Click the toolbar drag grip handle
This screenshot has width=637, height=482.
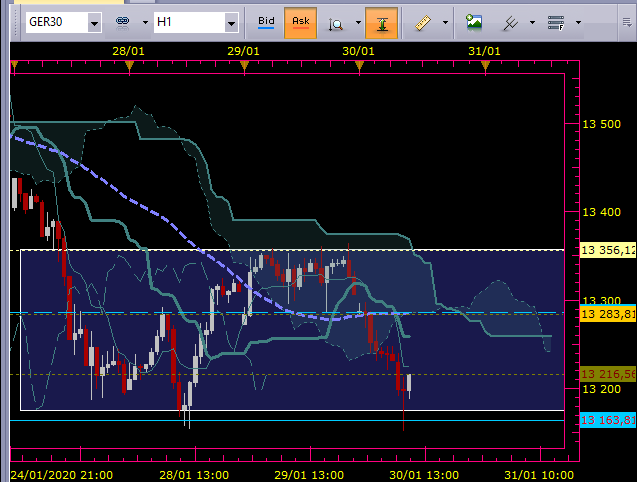[16, 22]
